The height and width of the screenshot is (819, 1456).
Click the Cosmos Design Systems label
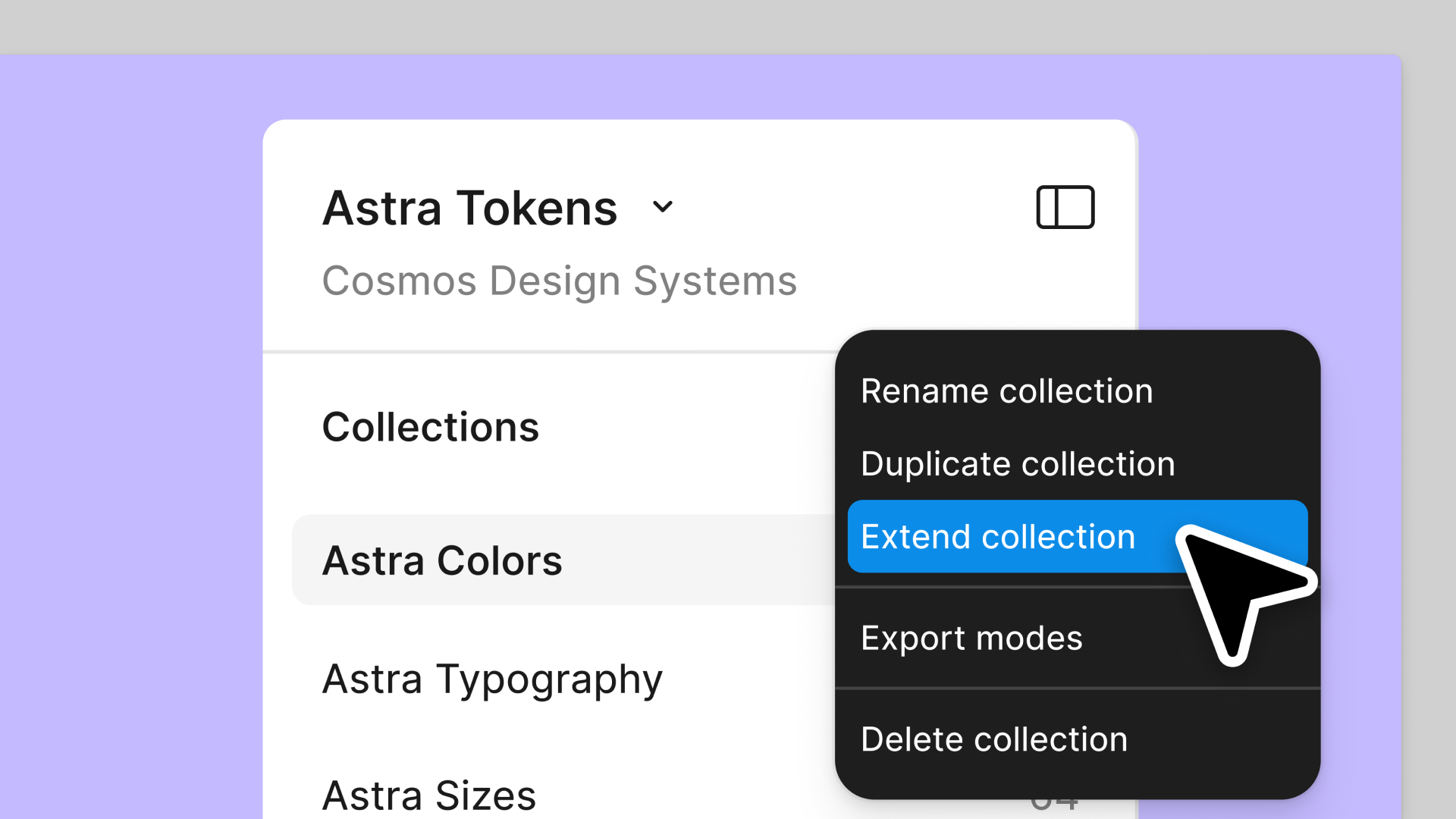[560, 280]
